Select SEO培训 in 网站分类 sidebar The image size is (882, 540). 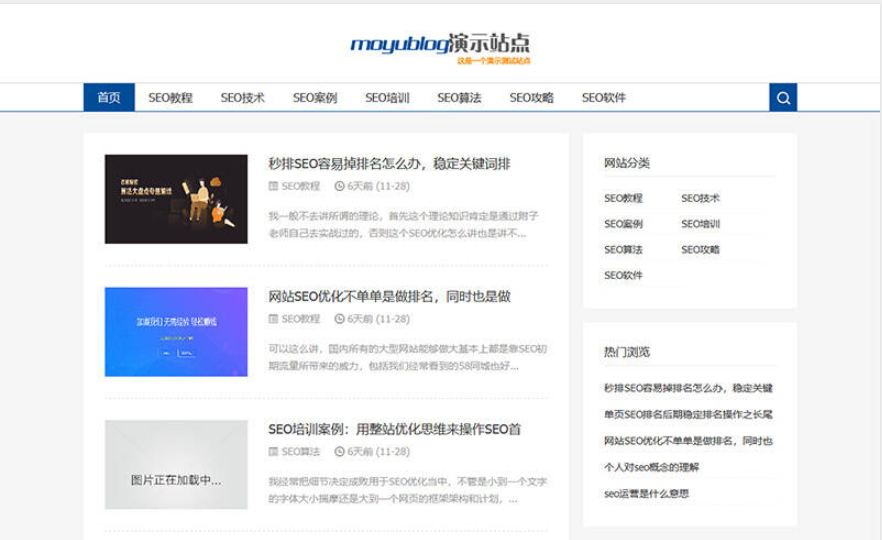700,224
